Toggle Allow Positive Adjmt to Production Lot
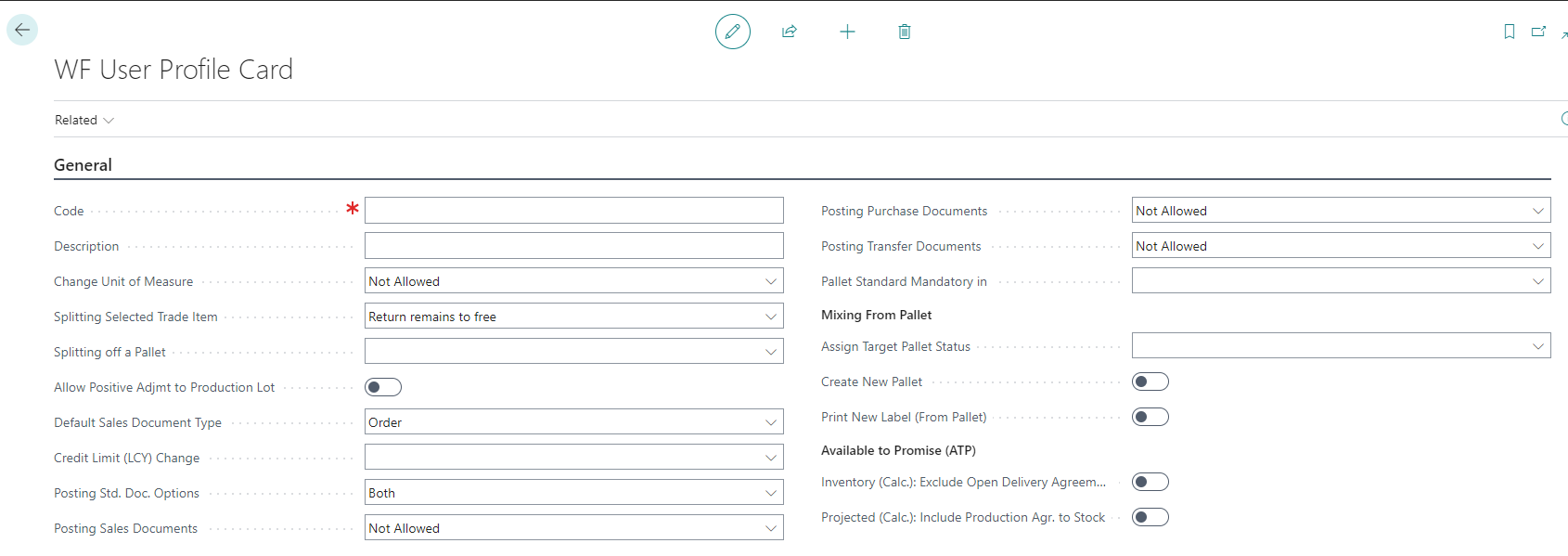The image size is (1568, 556). 383,387
